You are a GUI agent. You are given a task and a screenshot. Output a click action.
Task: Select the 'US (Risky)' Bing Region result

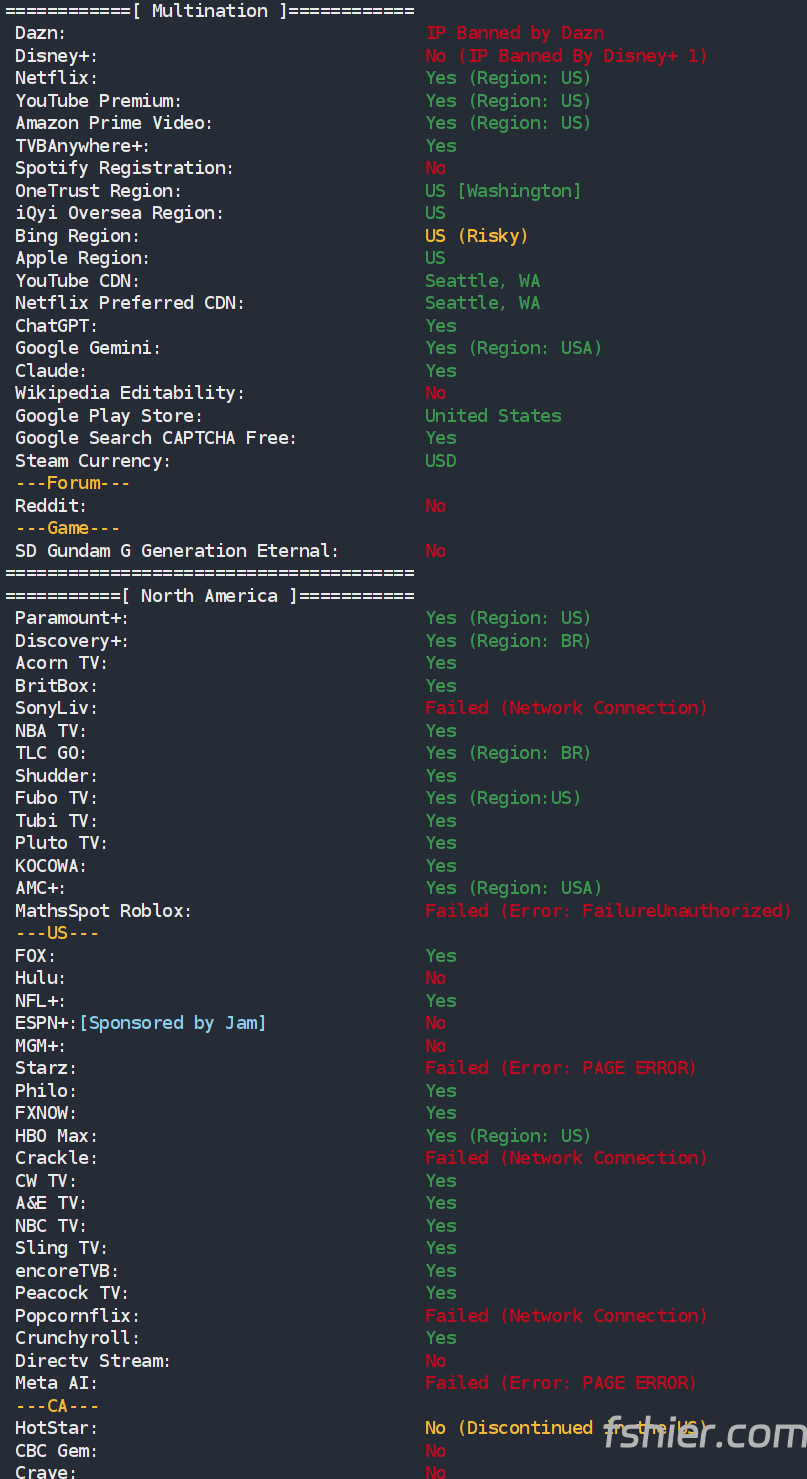pos(476,236)
